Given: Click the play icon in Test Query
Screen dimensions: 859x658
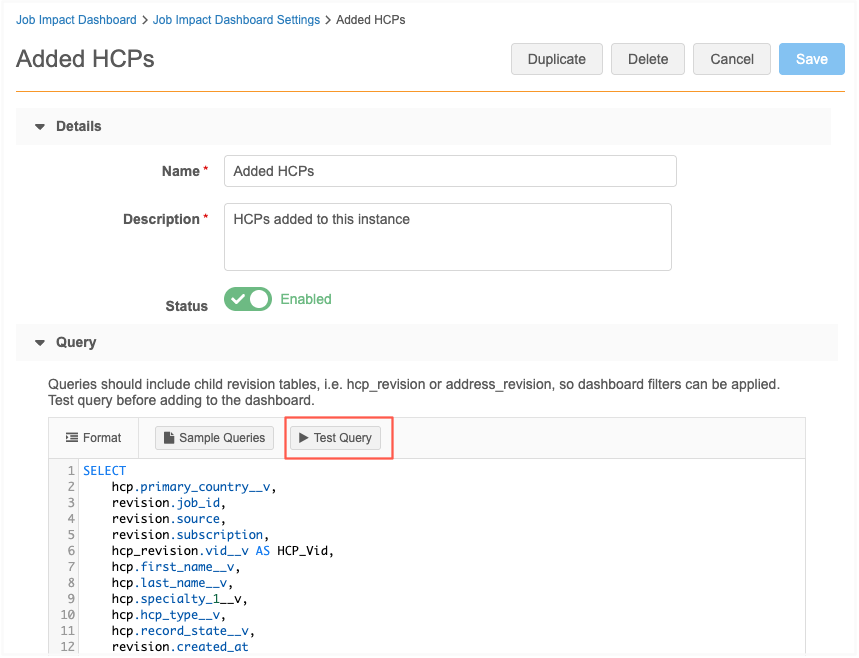Looking at the screenshot, I should click(x=304, y=438).
